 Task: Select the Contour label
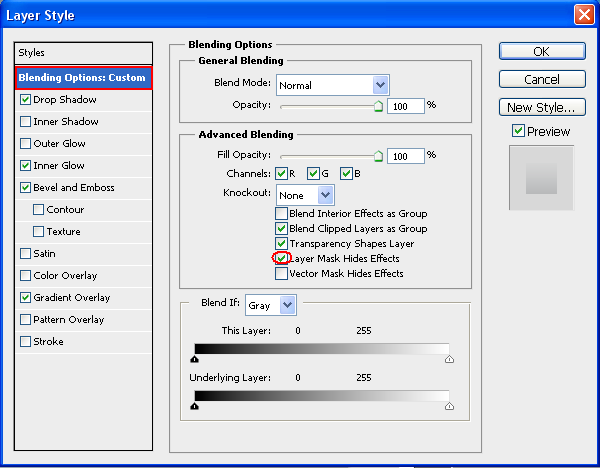click(65, 210)
